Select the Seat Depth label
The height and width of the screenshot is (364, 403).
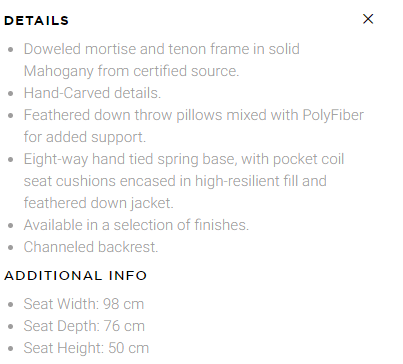(x=61, y=326)
